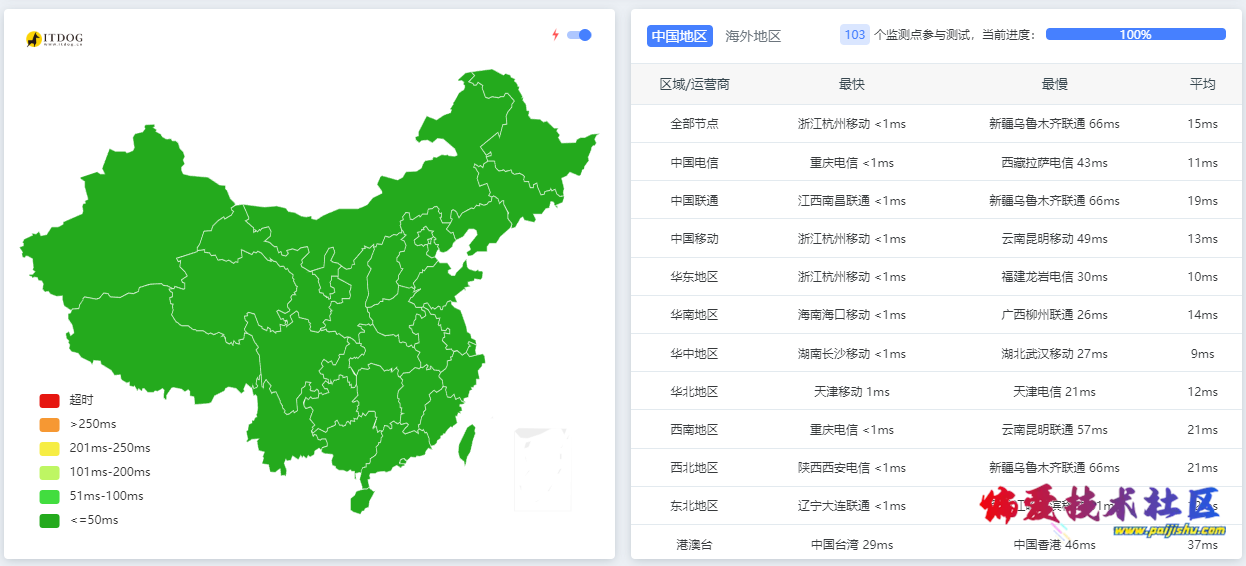This screenshot has width=1246, height=566.
Task: Click the dark green <=50ms legend swatch
Action: click(x=50, y=520)
